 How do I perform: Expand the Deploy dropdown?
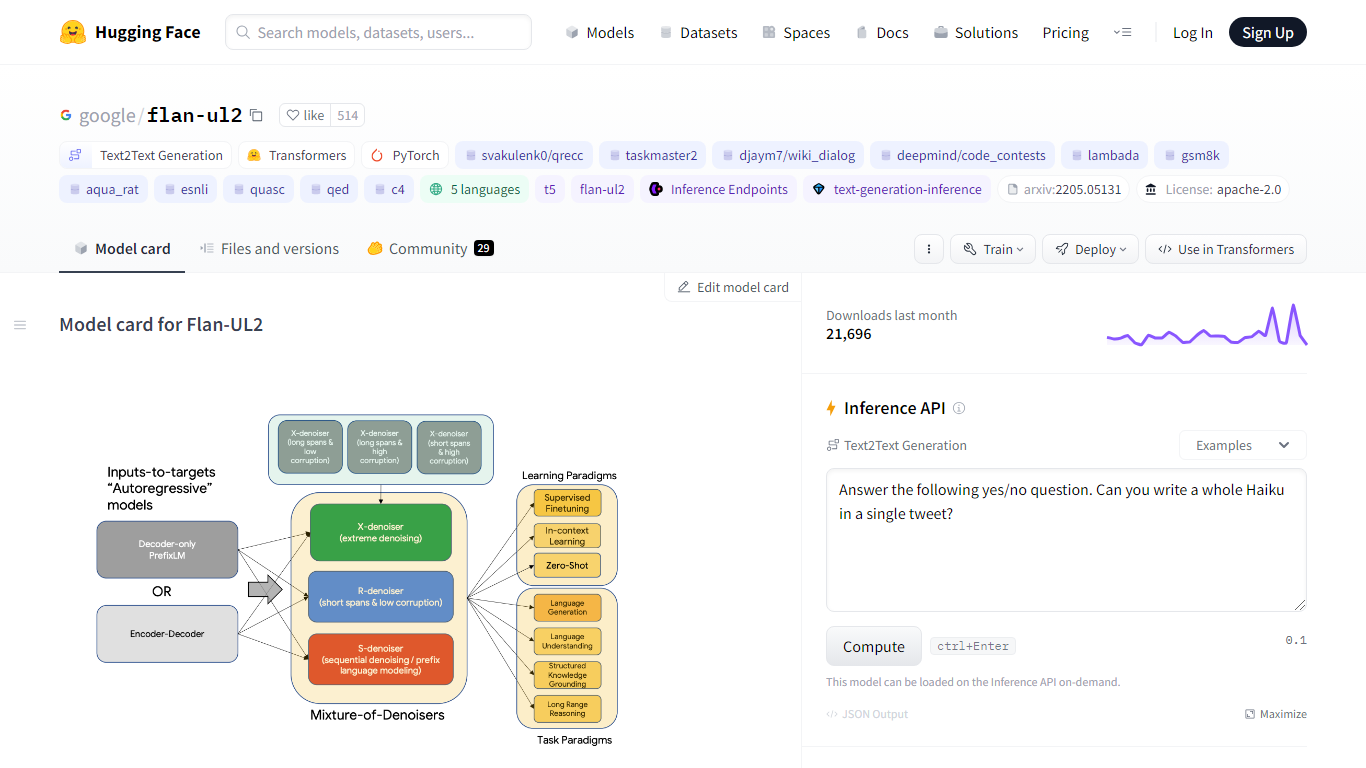pos(1090,249)
